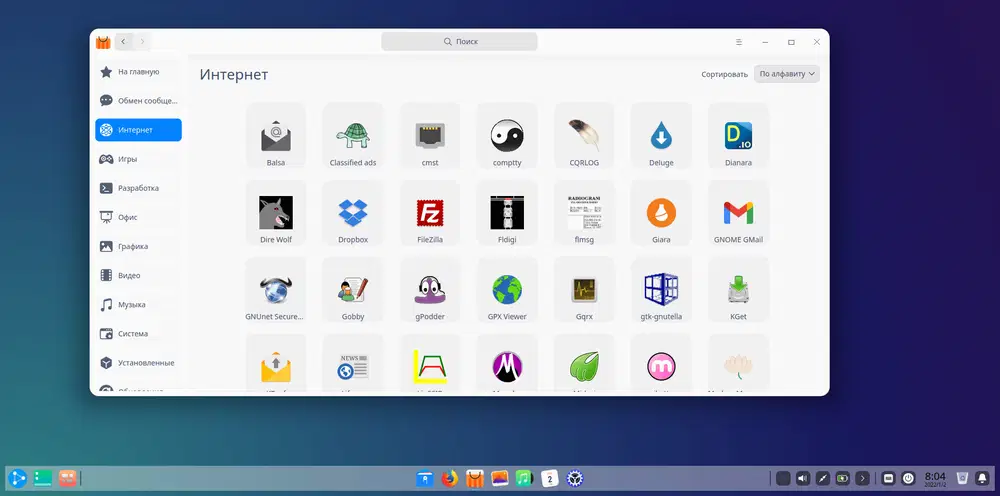Open the file manager in the dock
1000x496 pixels.
(x=425, y=478)
